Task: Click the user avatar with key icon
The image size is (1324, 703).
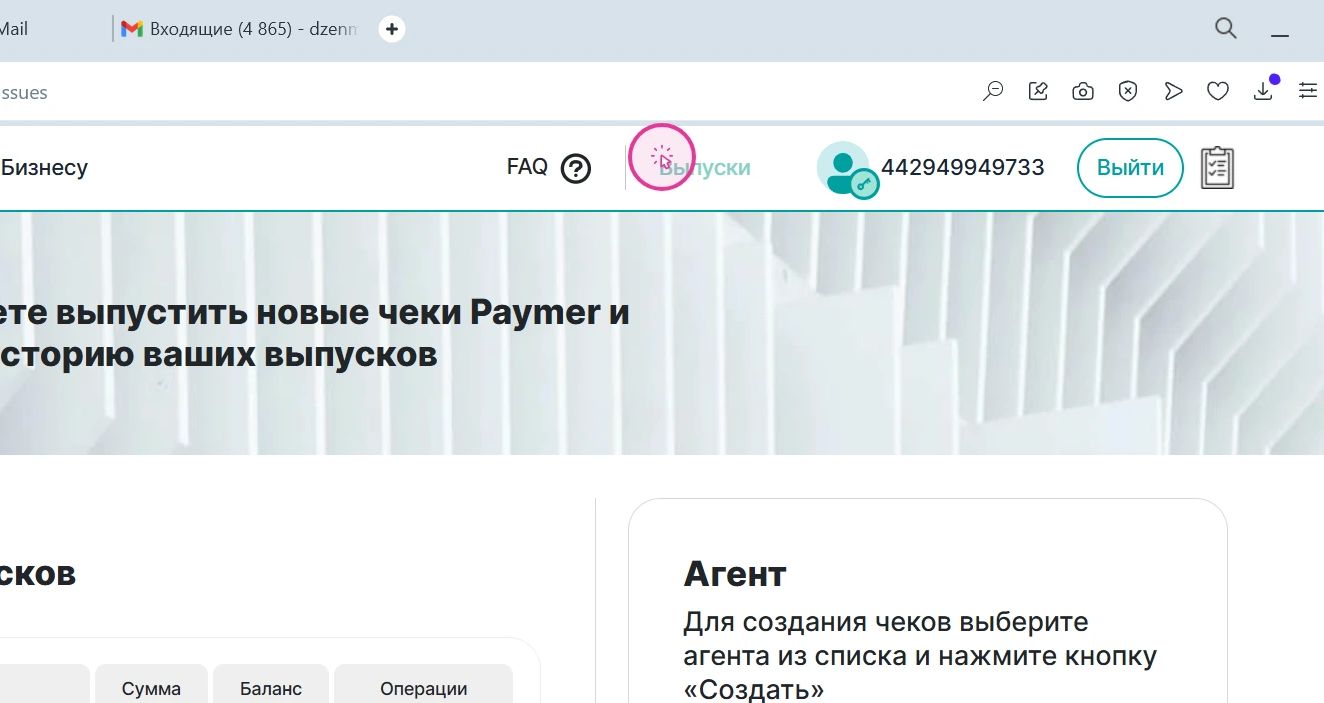Action: (x=844, y=168)
